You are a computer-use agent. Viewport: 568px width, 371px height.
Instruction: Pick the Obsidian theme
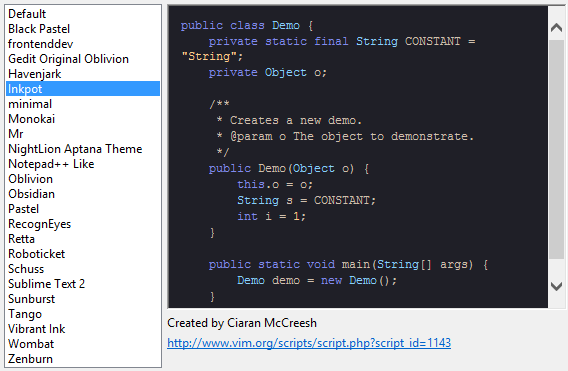[83, 194]
